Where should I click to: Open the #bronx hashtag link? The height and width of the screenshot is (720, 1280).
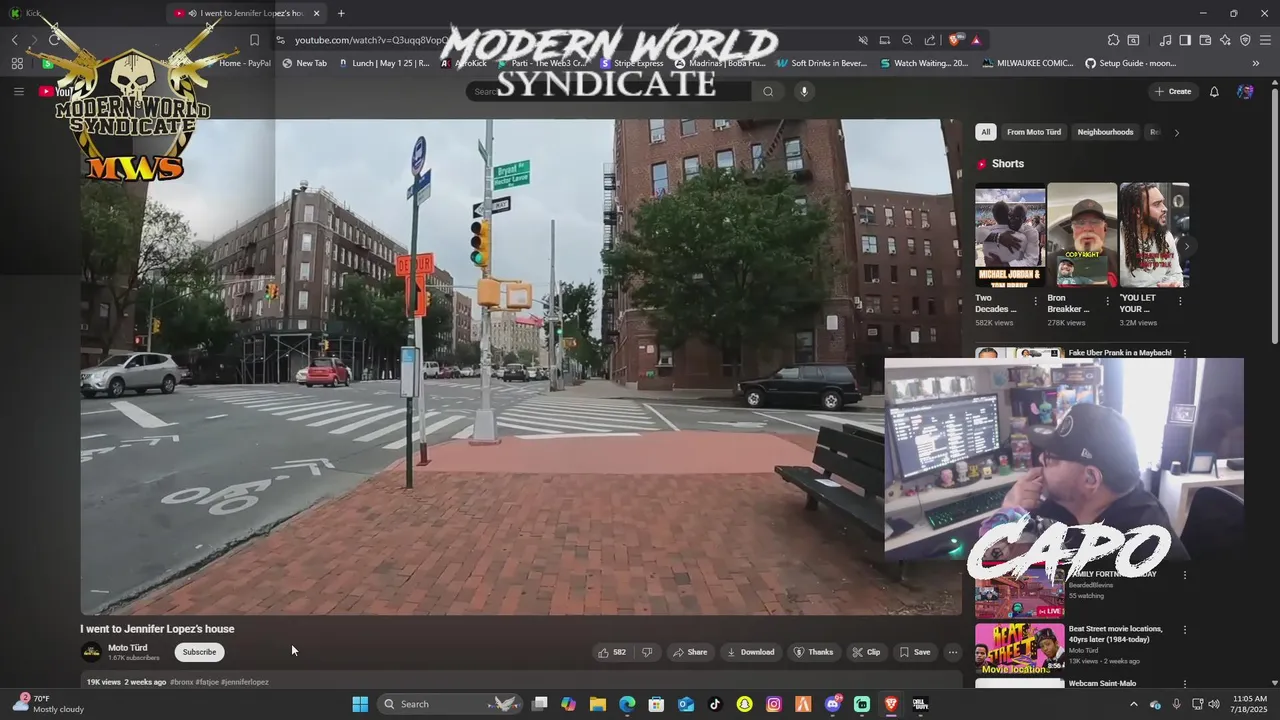click(181, 682)
